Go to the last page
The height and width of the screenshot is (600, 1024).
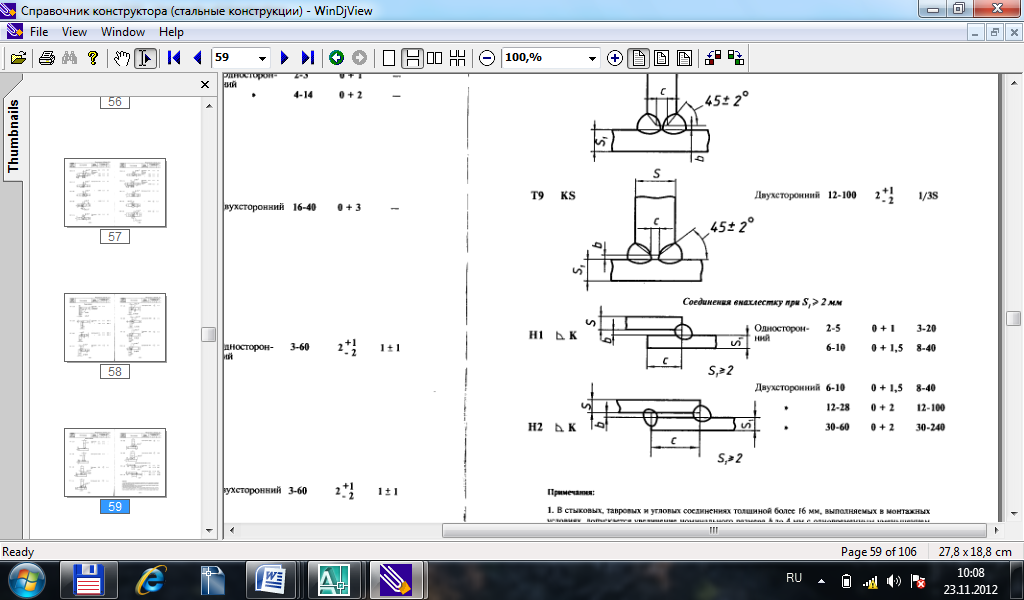(308, 58)
